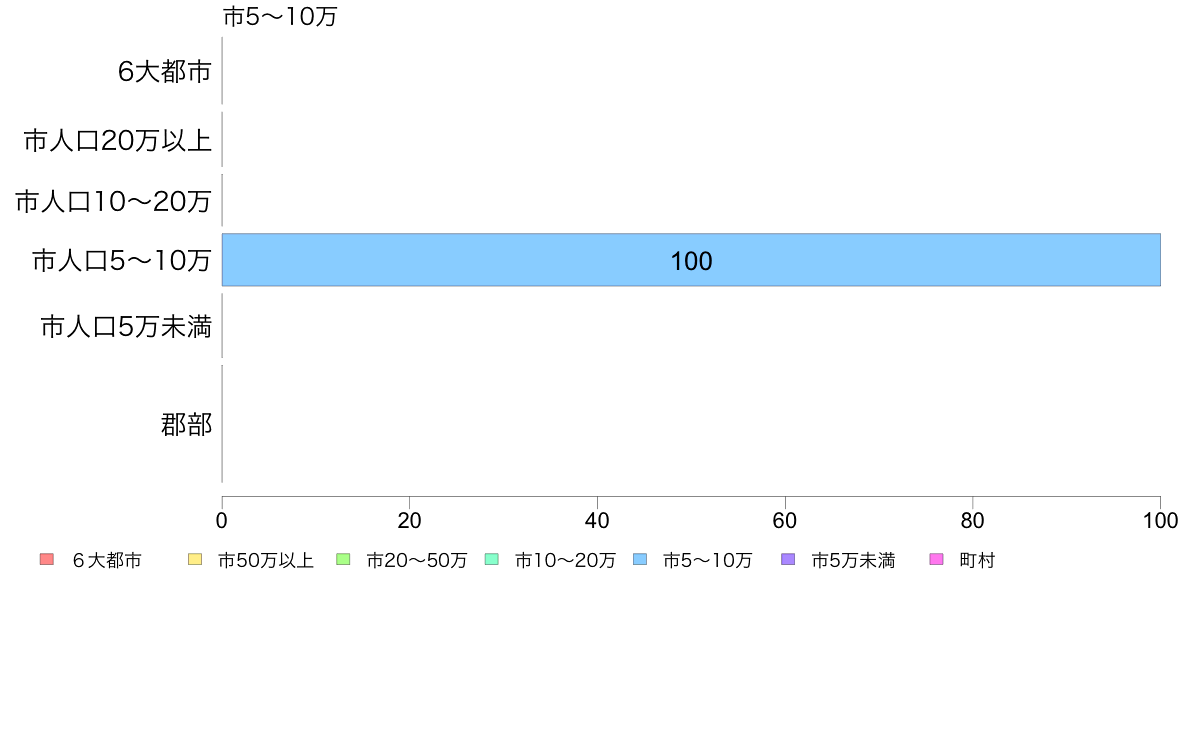Click the x-axis tick label 60
1188x736 pixels.
(x=785, y=521)
